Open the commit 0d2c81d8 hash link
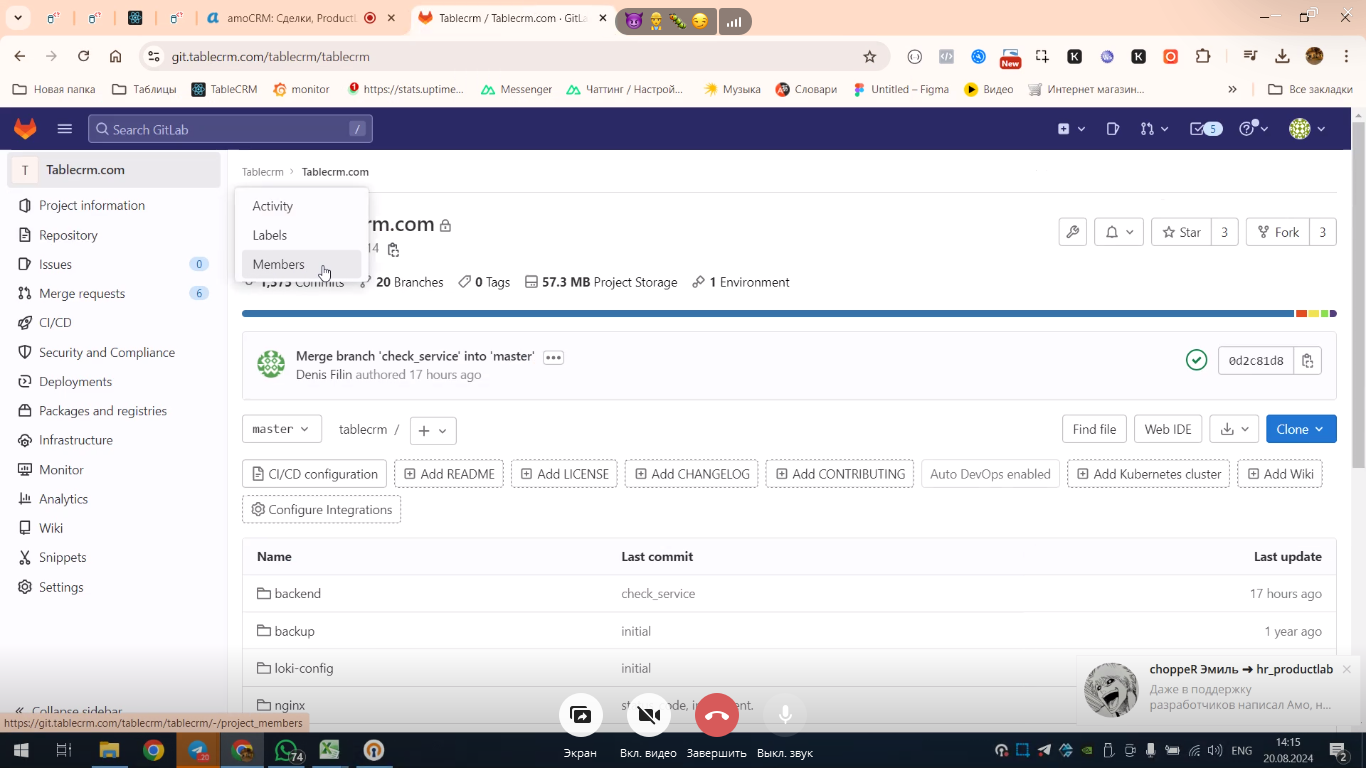 pos(1256,361)
